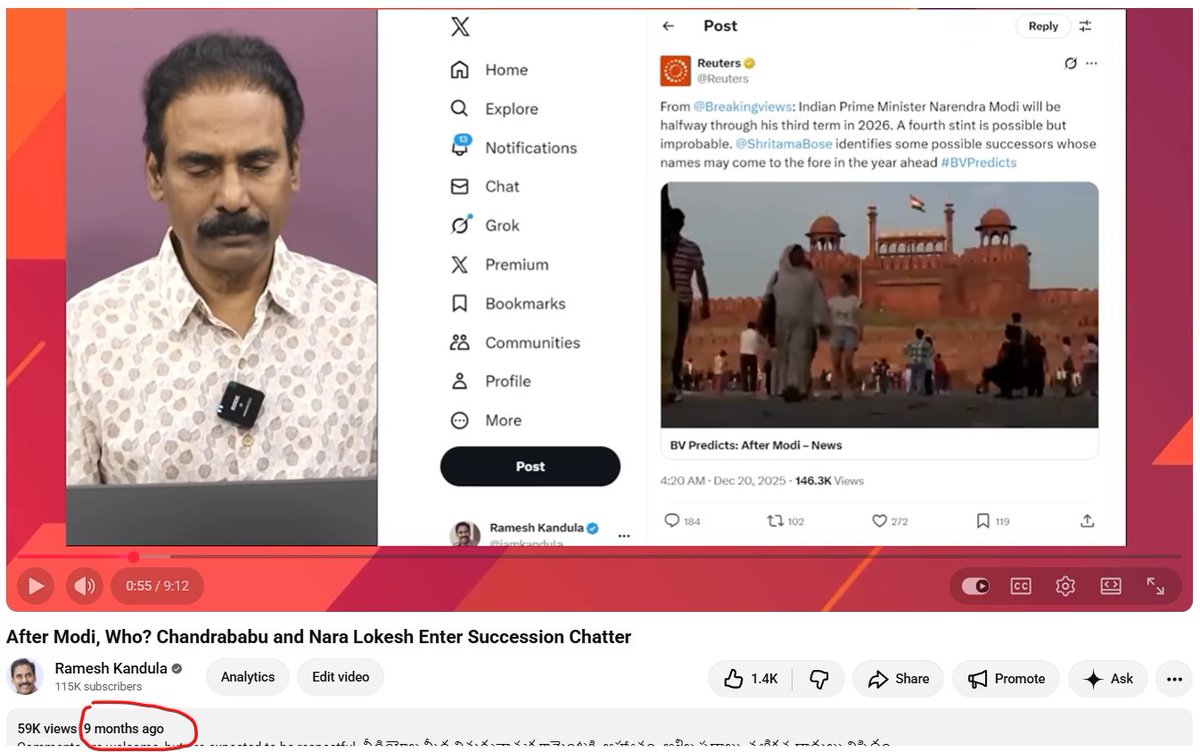Screen dimensions: 1200x752
Task: Click Grok icon on Reuters post
Action: click(x=1070, y=63)
